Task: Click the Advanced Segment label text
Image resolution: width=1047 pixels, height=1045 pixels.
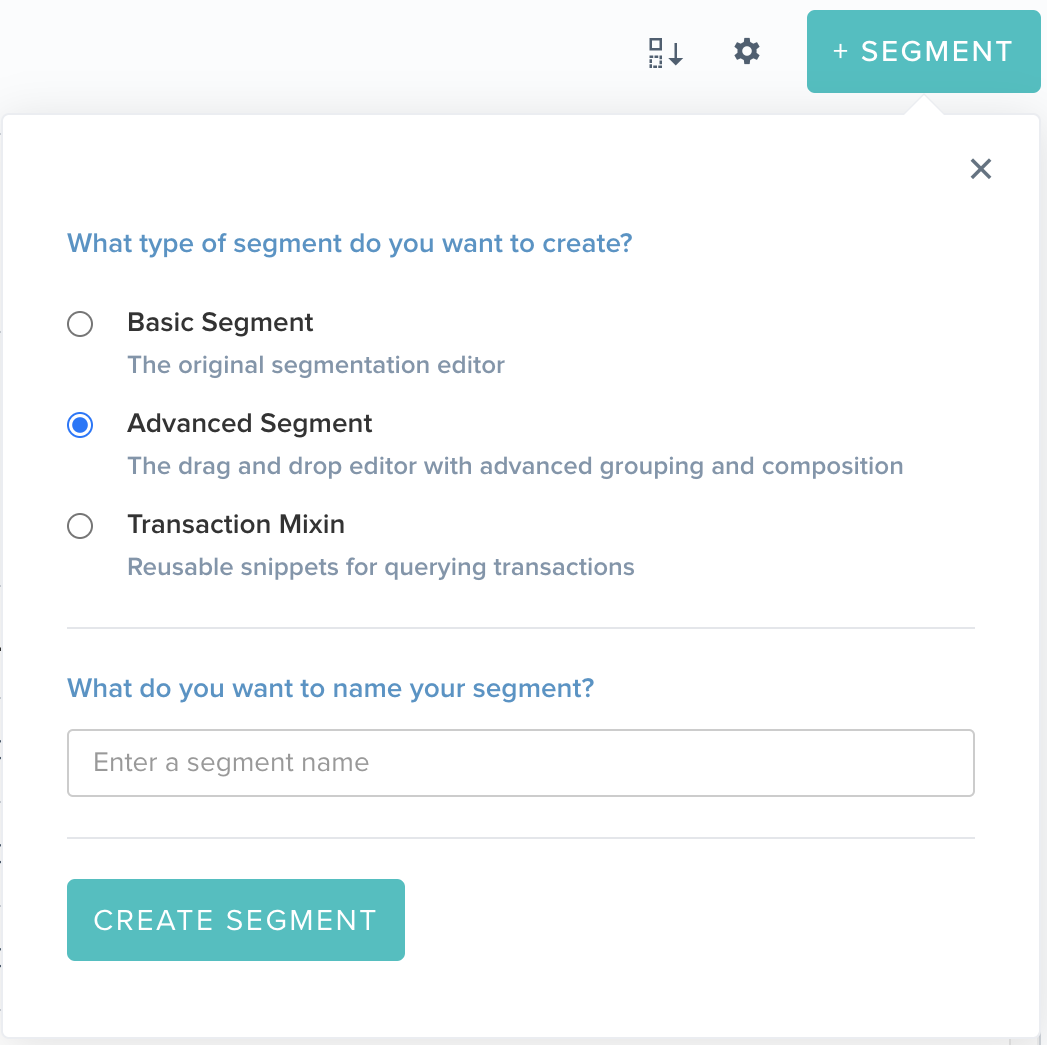Action: (249, 423)
